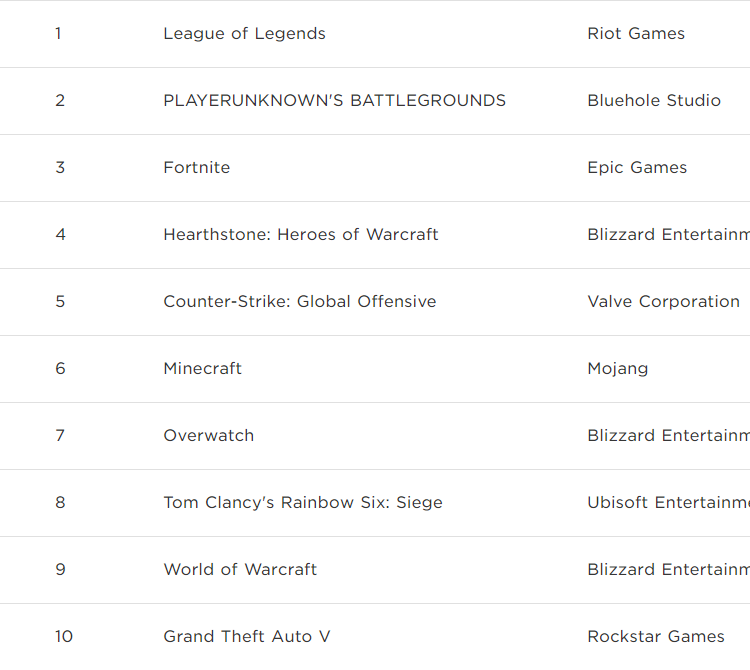
Task: Click the Rockstar Games publisher name
Action: 656,637
